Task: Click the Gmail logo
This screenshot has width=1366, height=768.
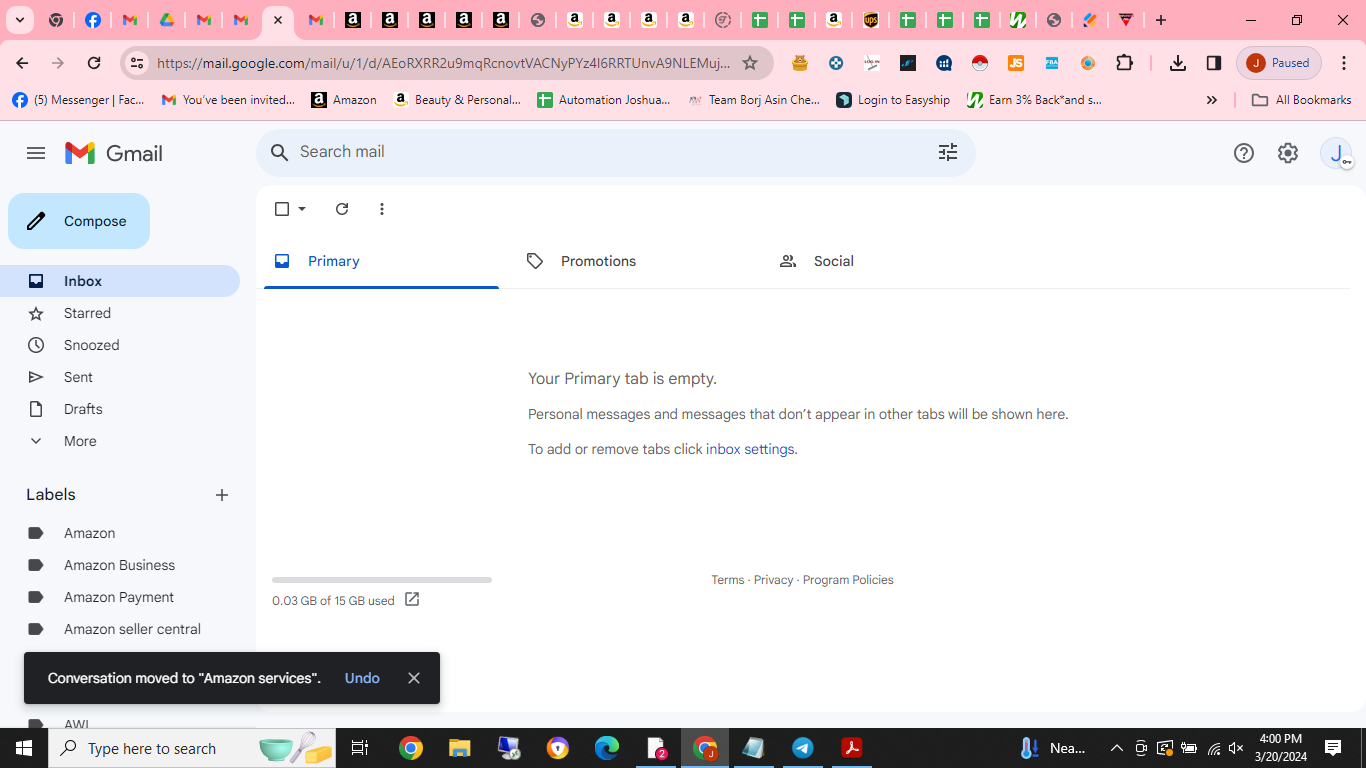Action: pyautogui.click(x=114, y=153)
